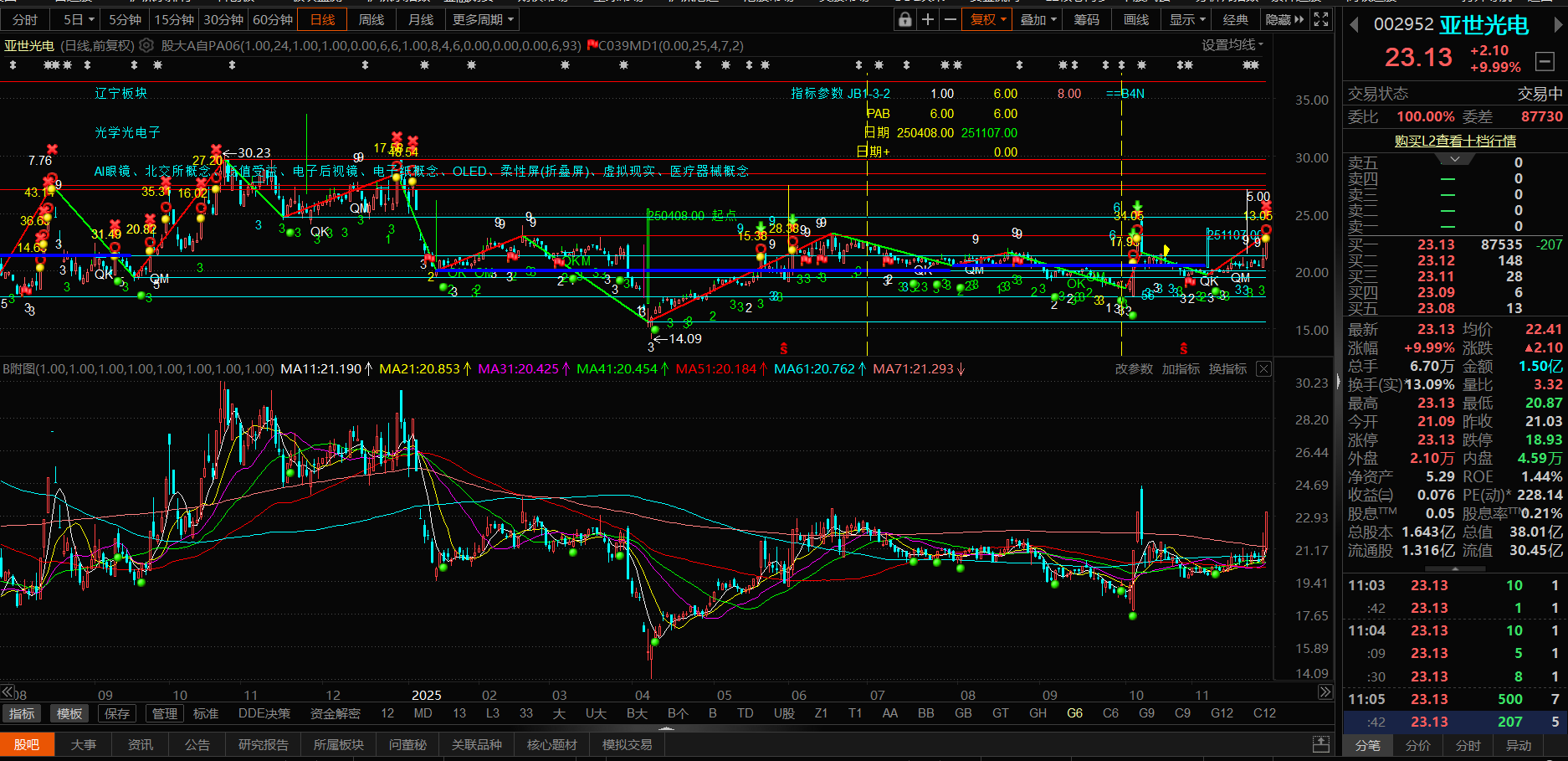Go to next stock with right arrow

point(1558,25)
